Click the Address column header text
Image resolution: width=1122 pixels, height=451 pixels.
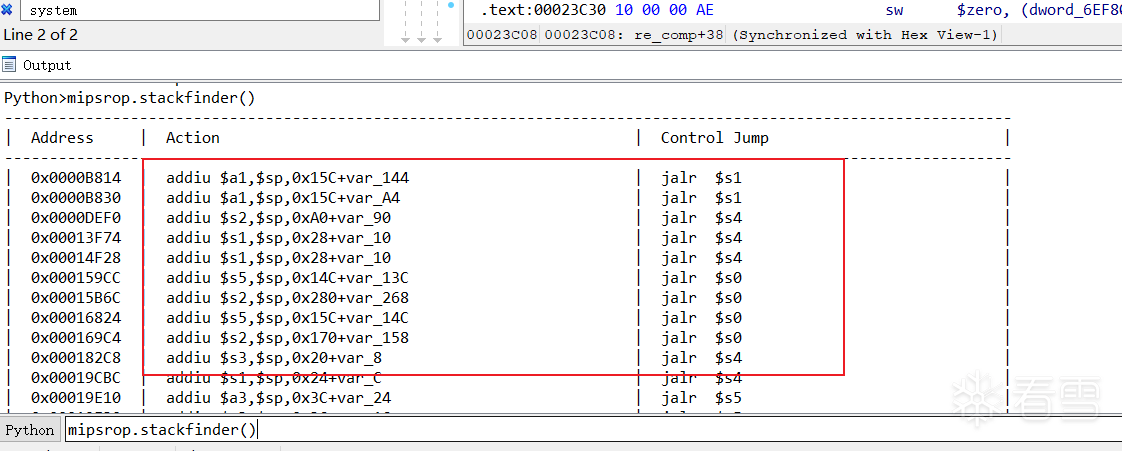[62, 137]
